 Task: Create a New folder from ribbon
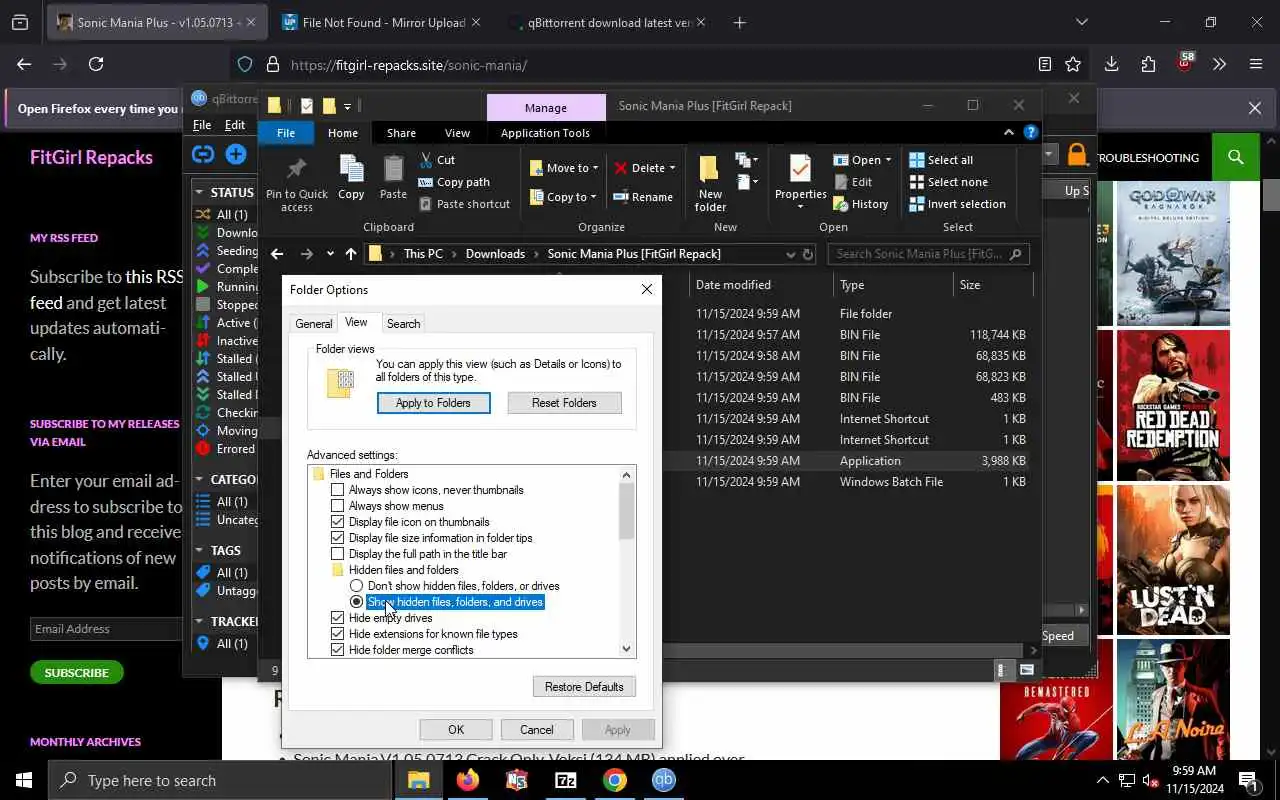(710, 184)
